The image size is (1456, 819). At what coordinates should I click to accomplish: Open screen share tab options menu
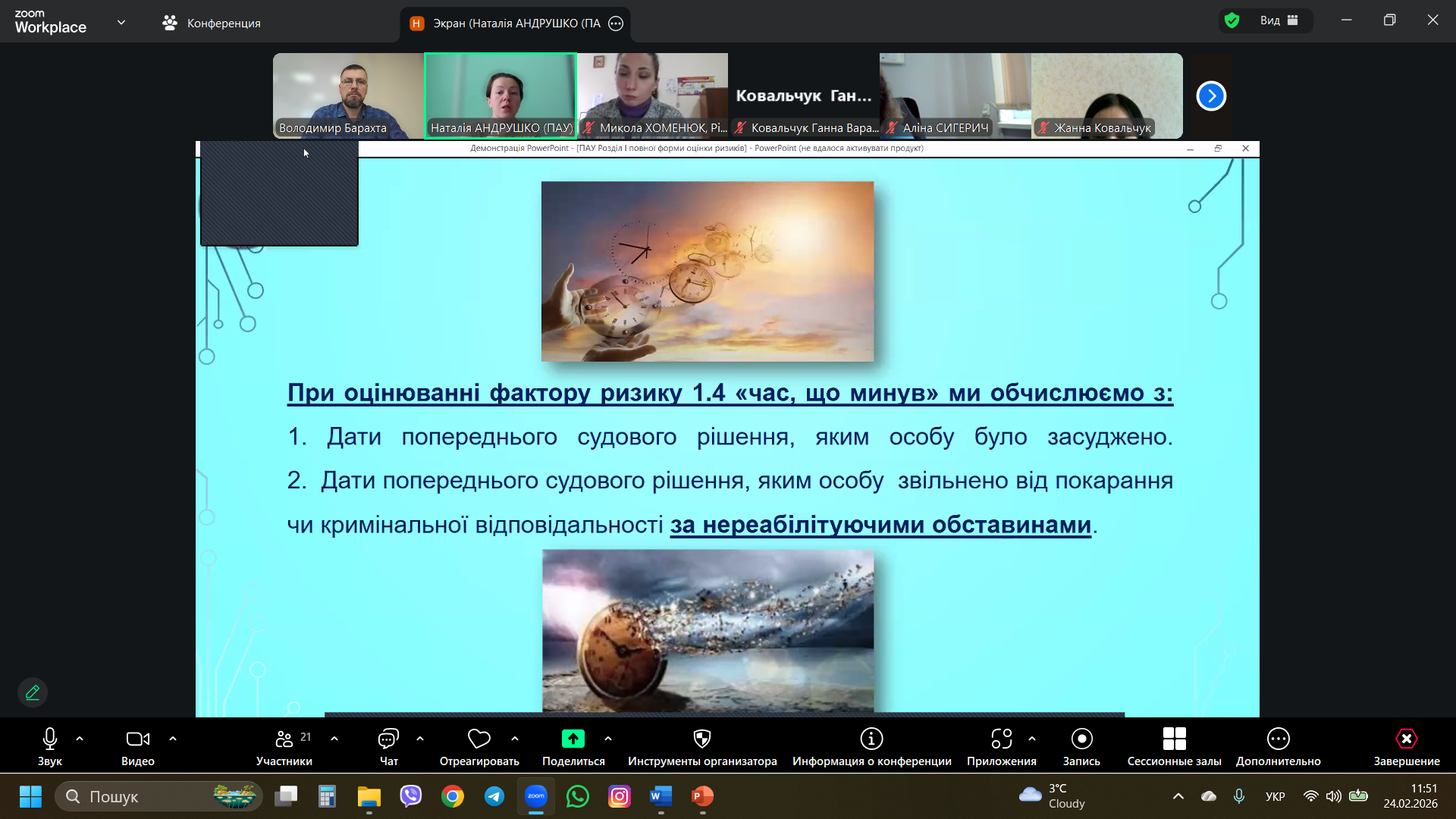pyautogui.click(x=616, y=24)
